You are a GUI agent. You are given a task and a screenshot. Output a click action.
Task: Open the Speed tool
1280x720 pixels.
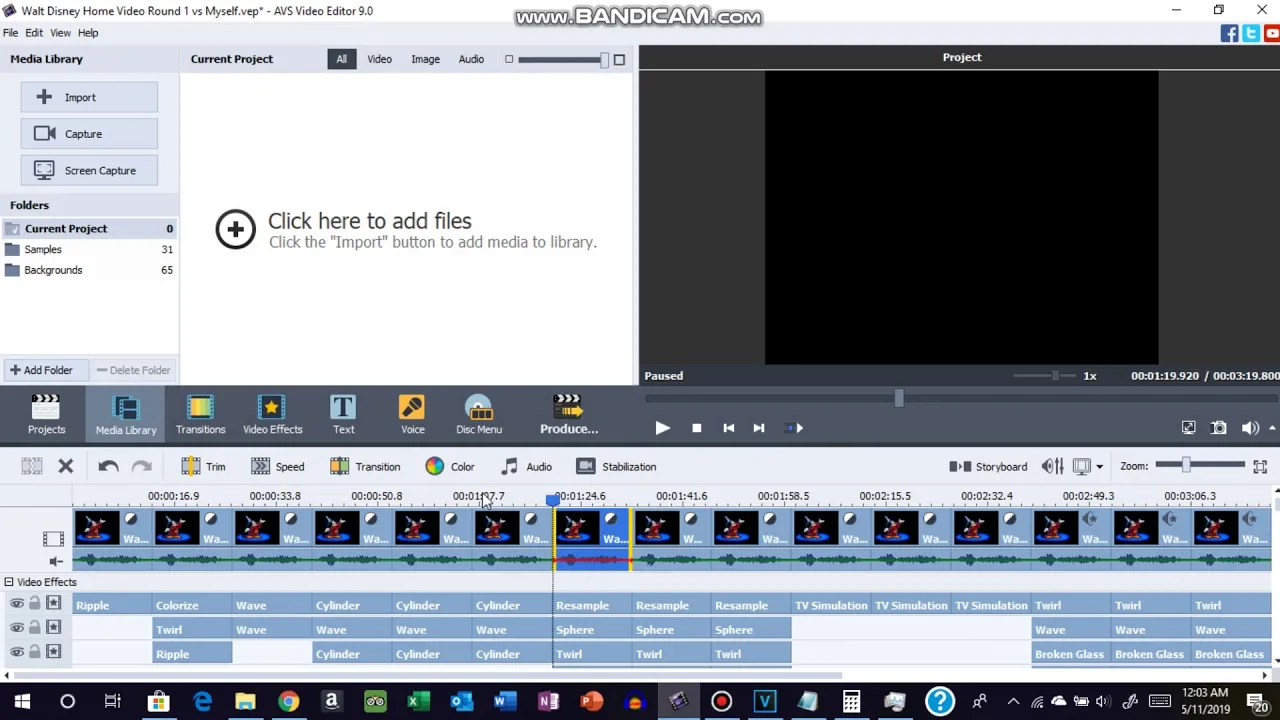click(x=278, y=467)
